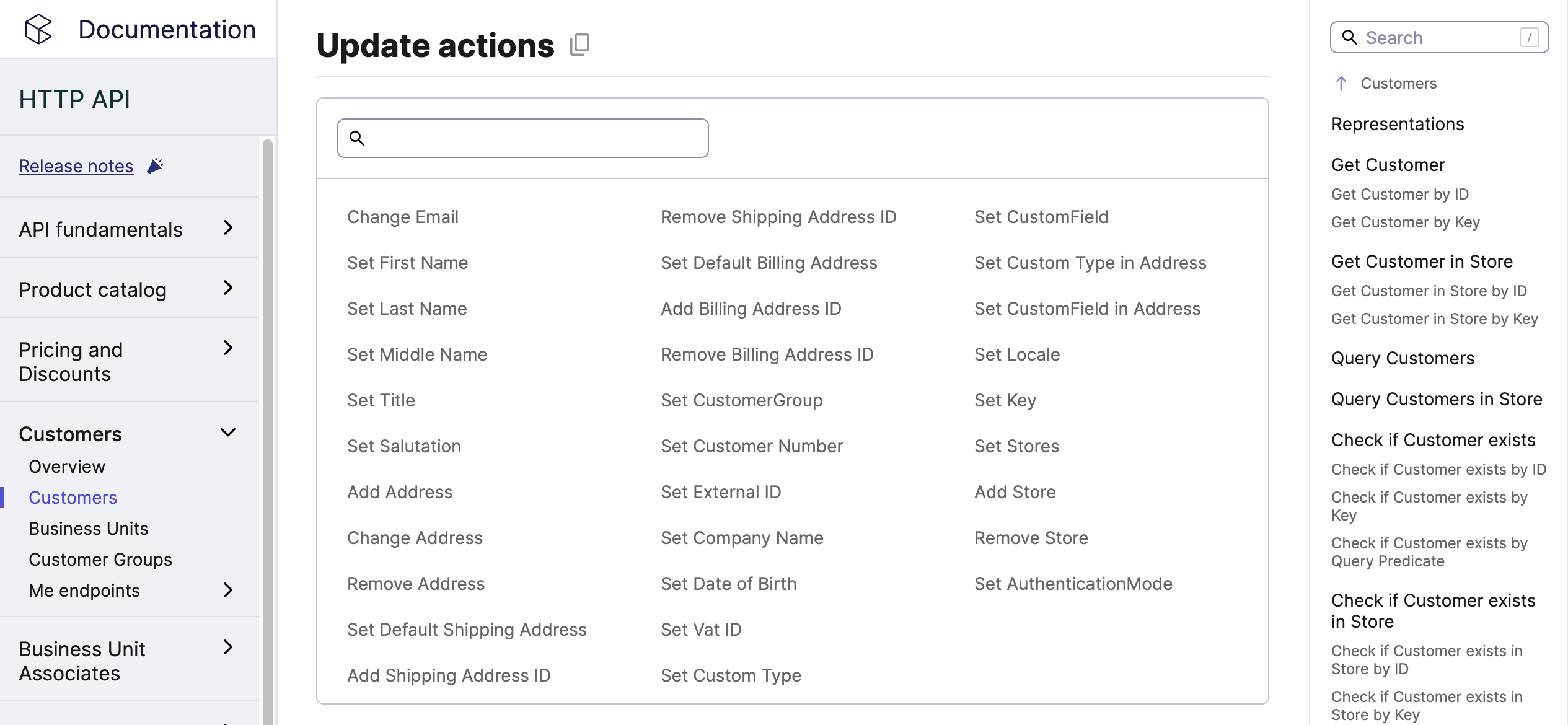The width and height of the screenshot is (1568, 725).
Task: Click the magnifier icon in the top search box
Action: coord(1349,38)
